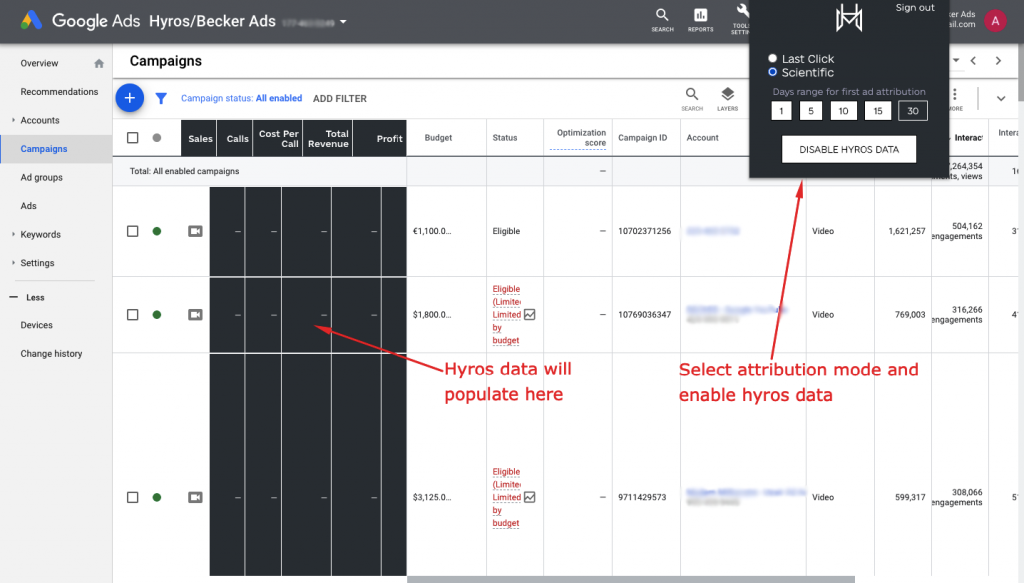
Task: Expand the toolbar chevron down
Action: click(x=1000, y=99)
